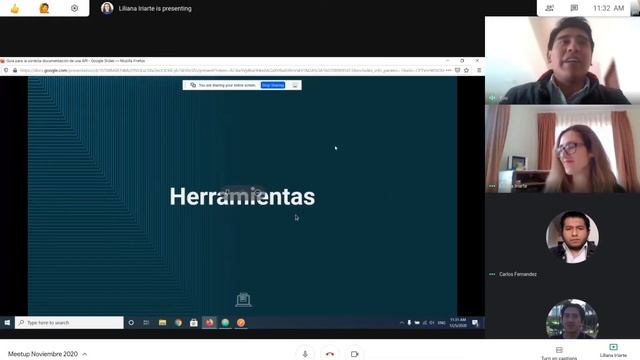Click the ENG language indicator in tray
The image size is (640, 360).
pos(441,322)
